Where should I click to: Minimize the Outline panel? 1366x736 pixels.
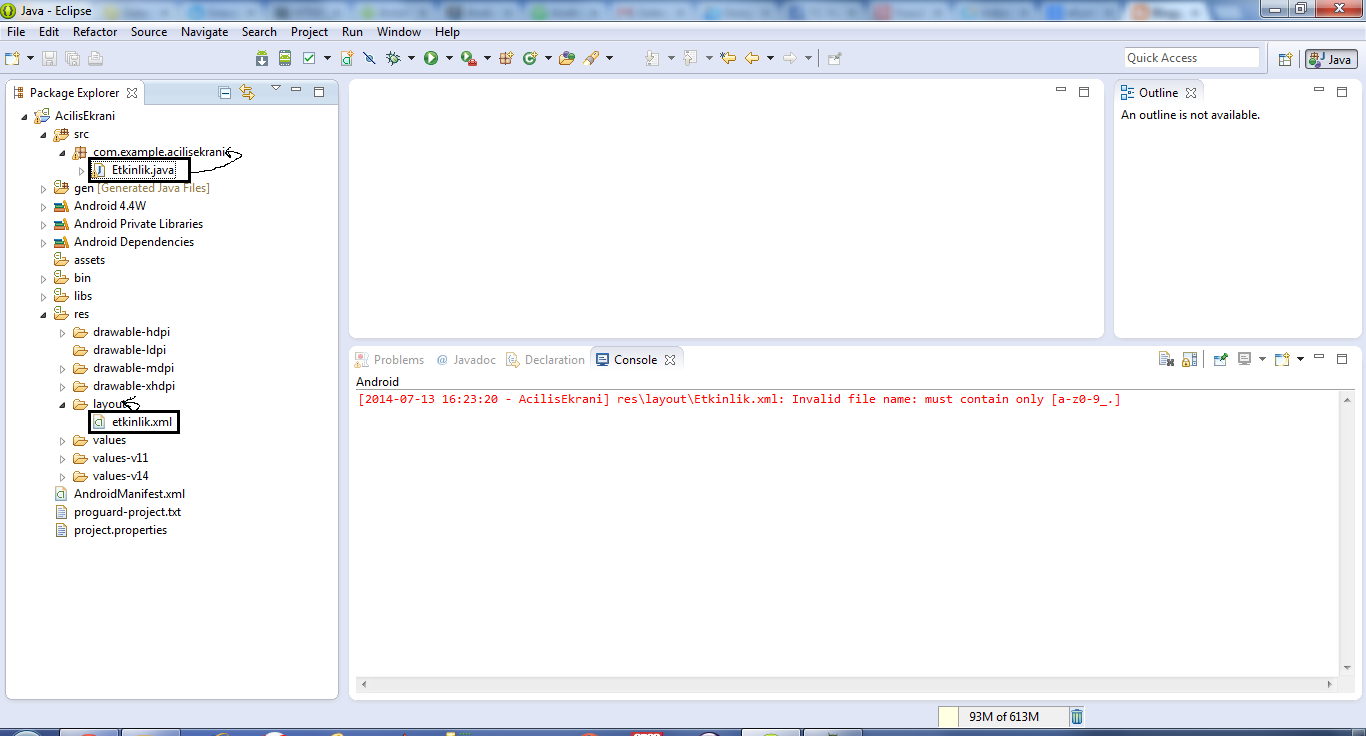point(1319,91)
